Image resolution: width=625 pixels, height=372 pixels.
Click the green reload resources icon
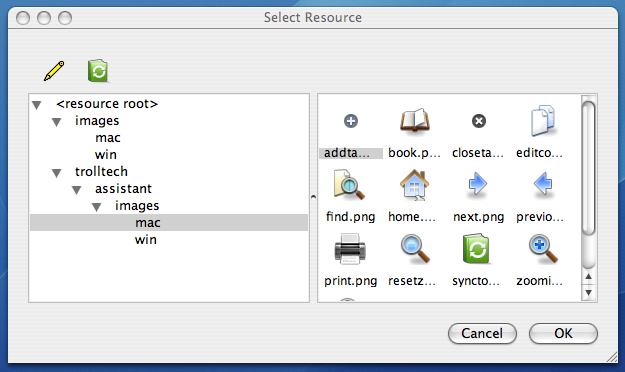coord(98,71)
